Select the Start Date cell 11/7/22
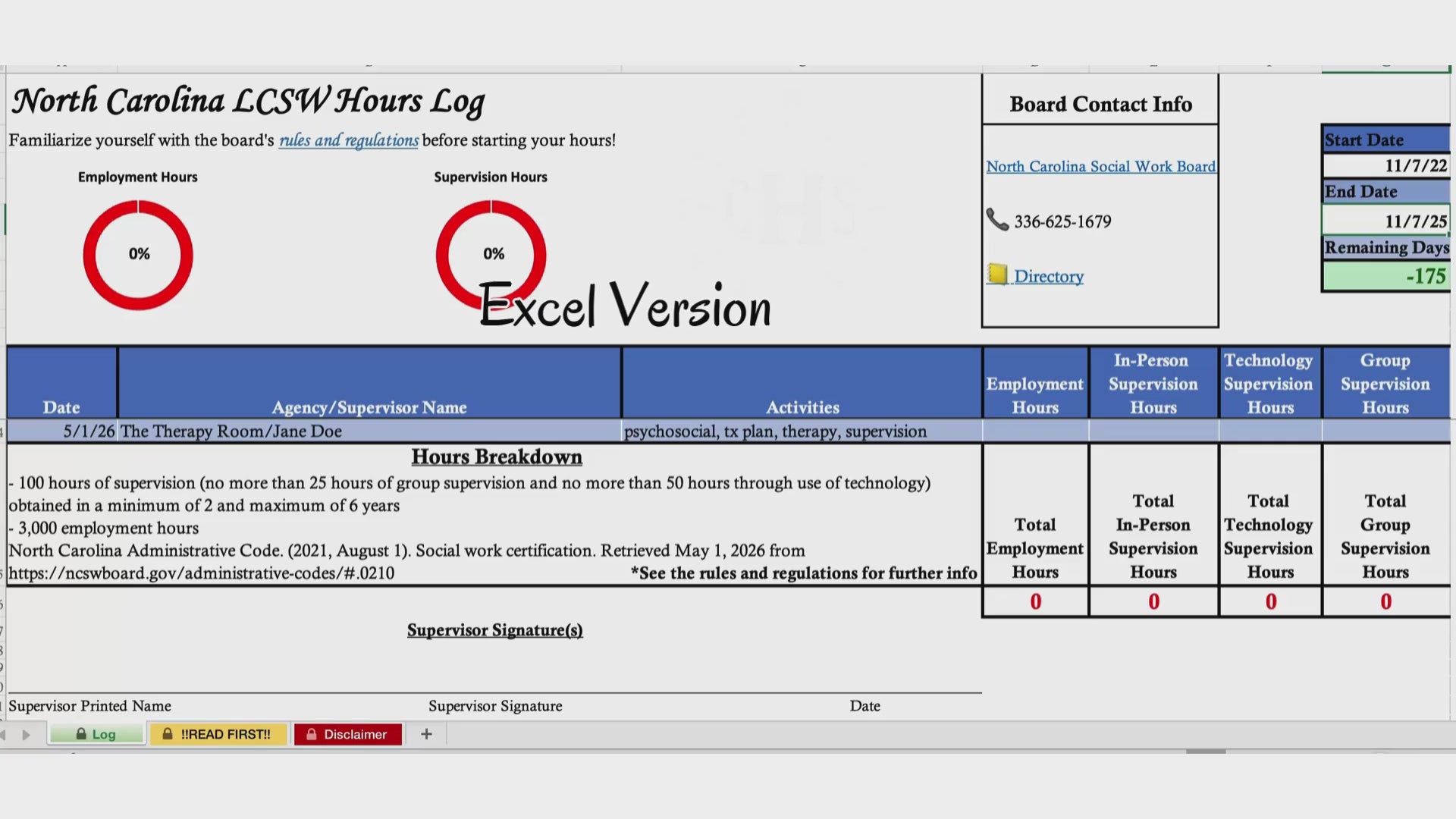This screenshot has width=1456, height=819. 1386,165
